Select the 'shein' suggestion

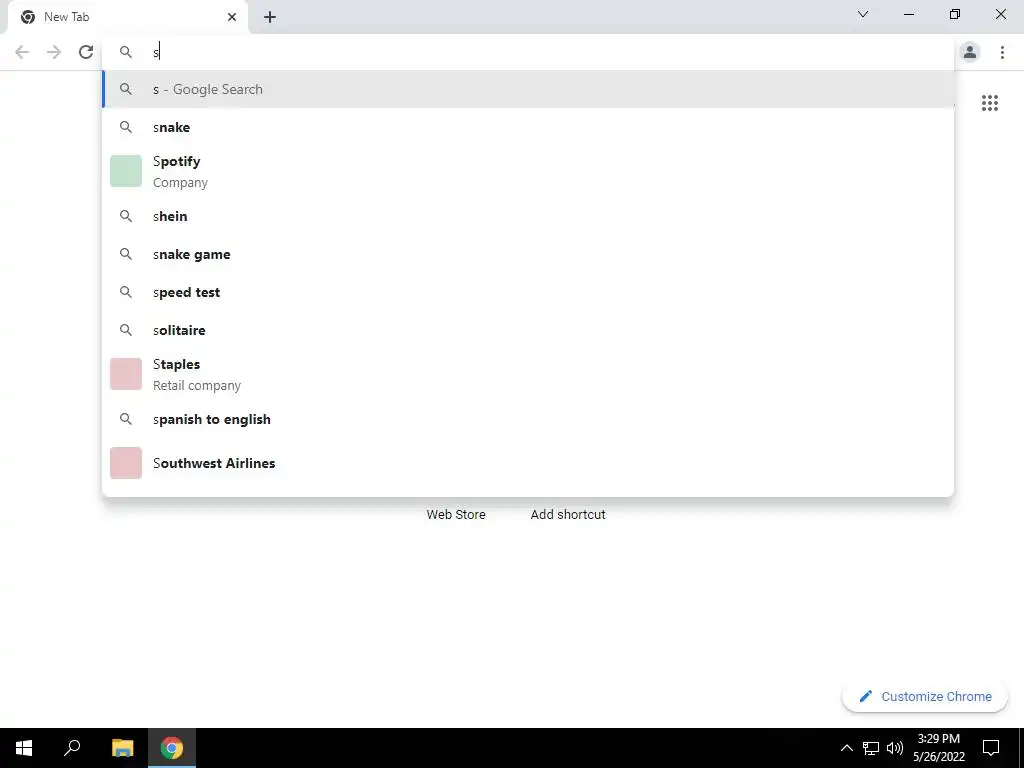click(x=528, y=216)
